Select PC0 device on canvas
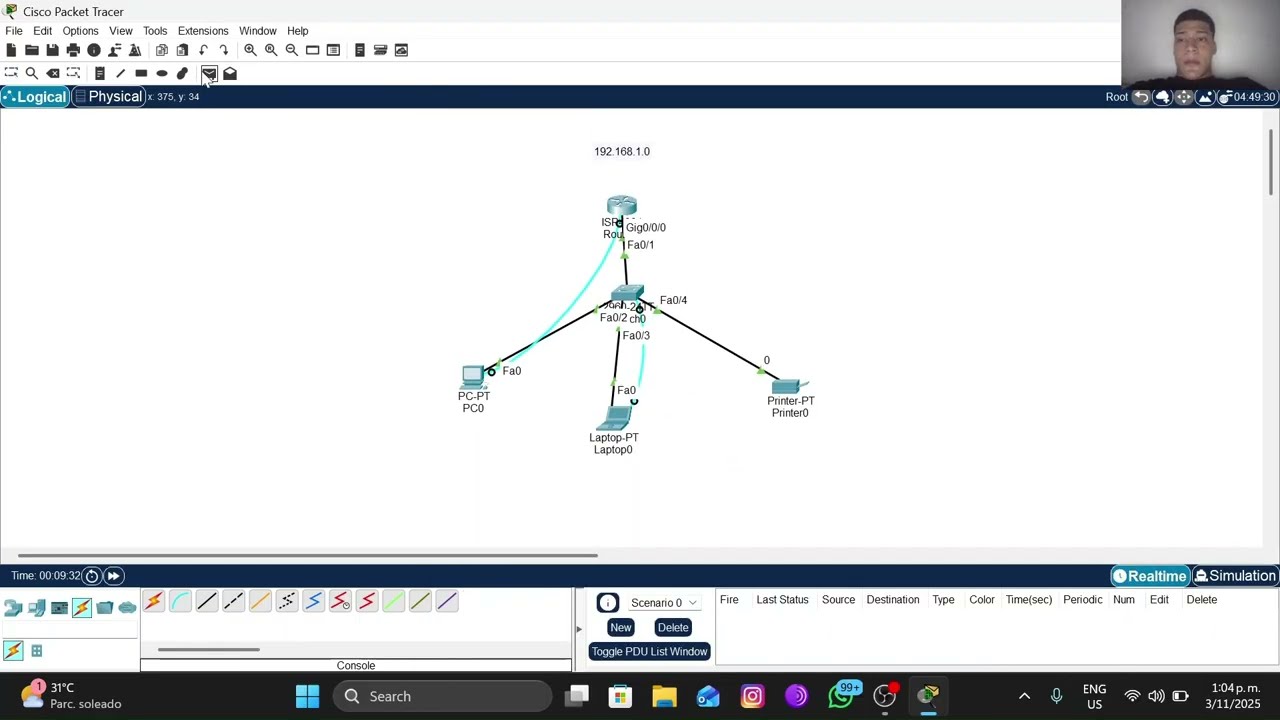The height and width of the screenshot is (720, 1280). (472, 376)
